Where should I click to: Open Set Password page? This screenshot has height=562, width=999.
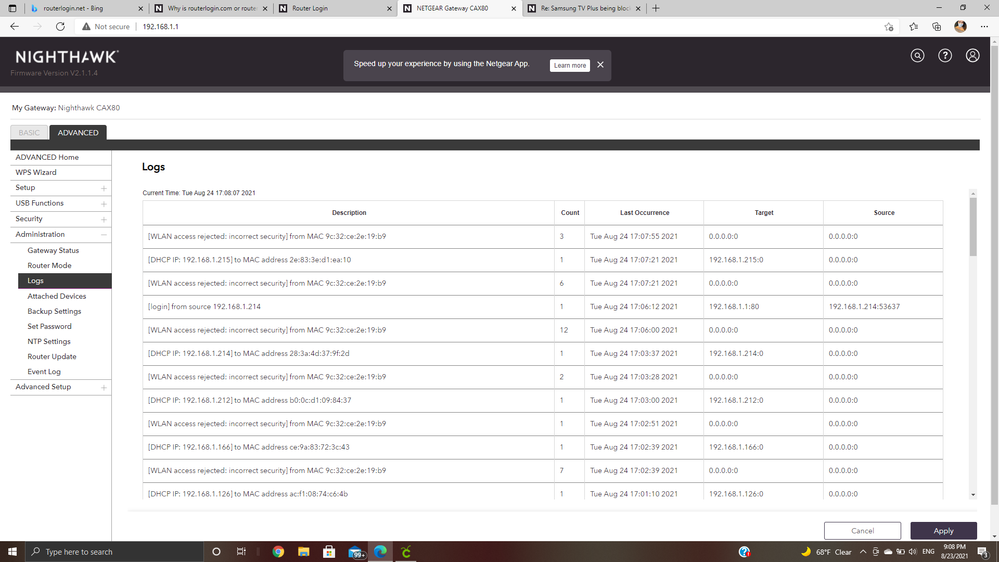[x=49, y=326]
